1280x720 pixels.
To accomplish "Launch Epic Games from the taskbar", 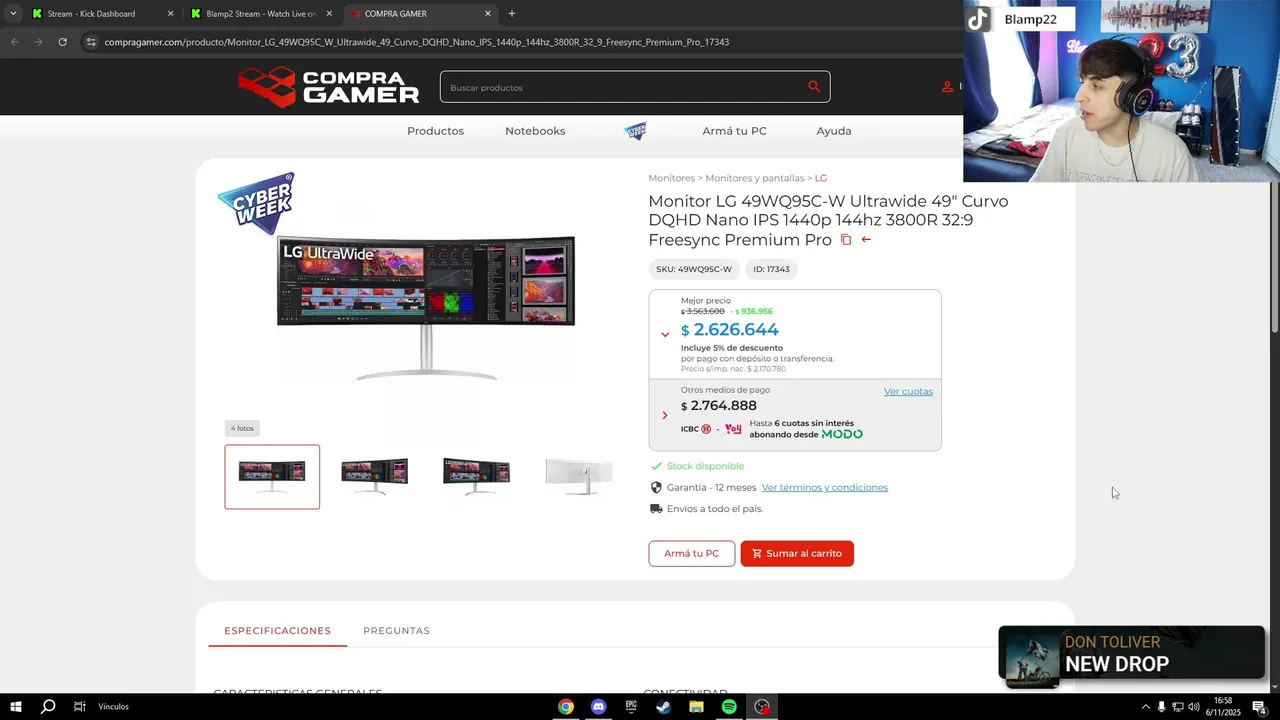I will (631, 707).
